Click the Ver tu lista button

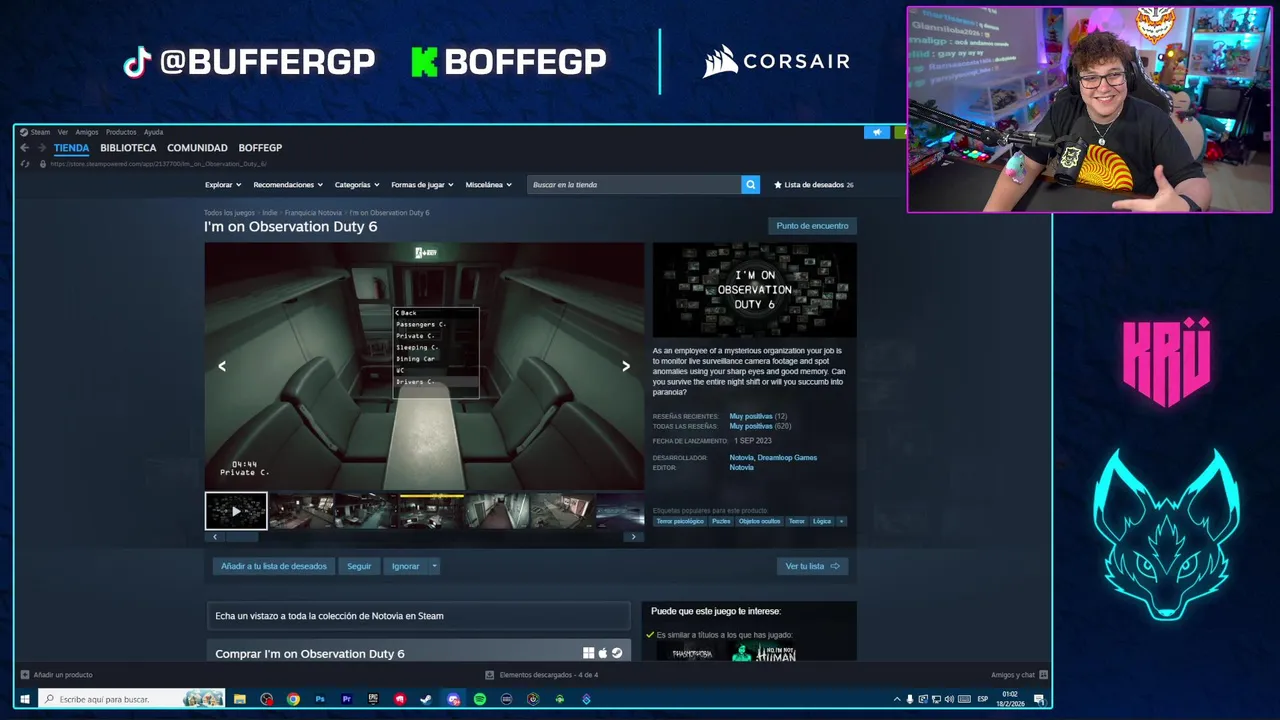pos(812,566)
